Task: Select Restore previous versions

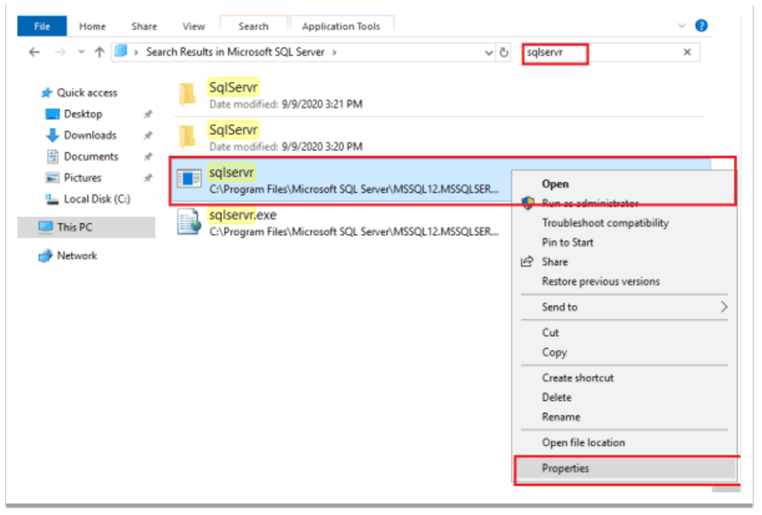Action: [x=601, y=281]
